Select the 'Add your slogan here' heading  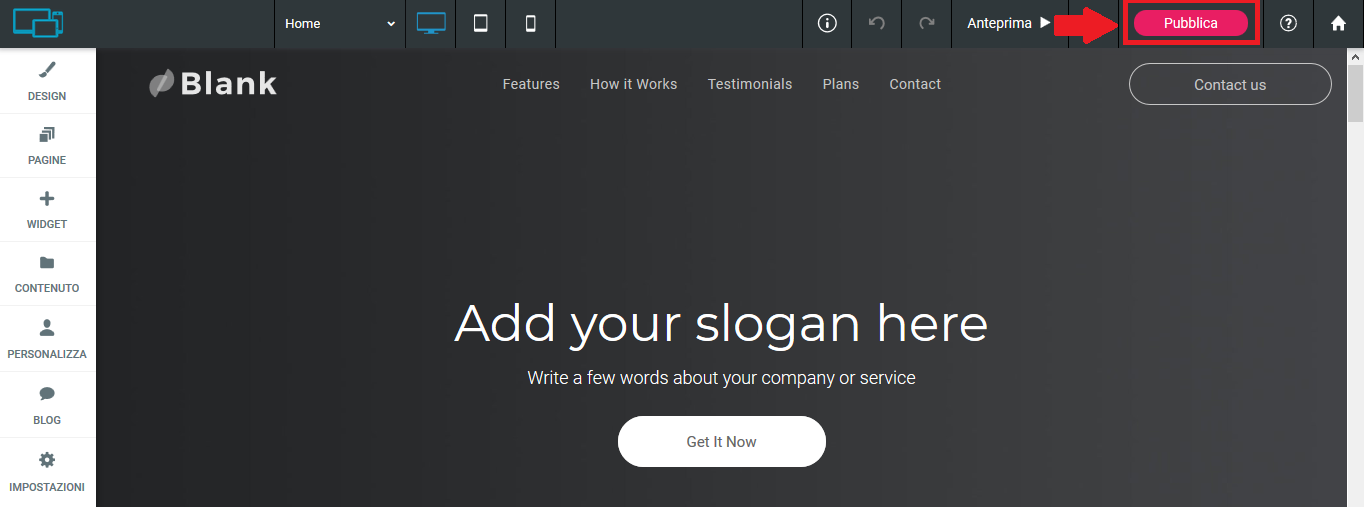(721, 323)
